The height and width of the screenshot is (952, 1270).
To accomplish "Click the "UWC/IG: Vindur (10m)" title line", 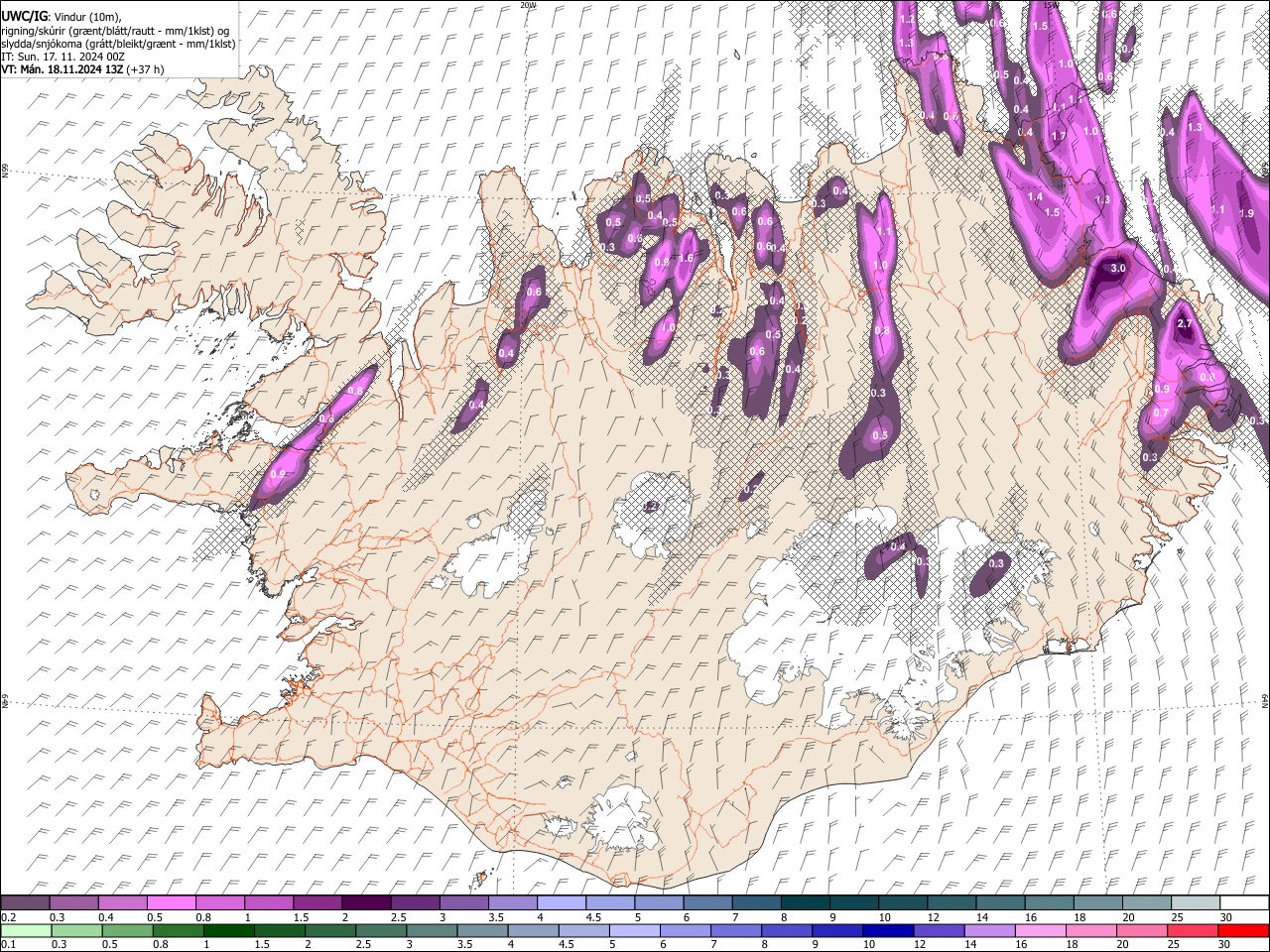I will [62, 16].
